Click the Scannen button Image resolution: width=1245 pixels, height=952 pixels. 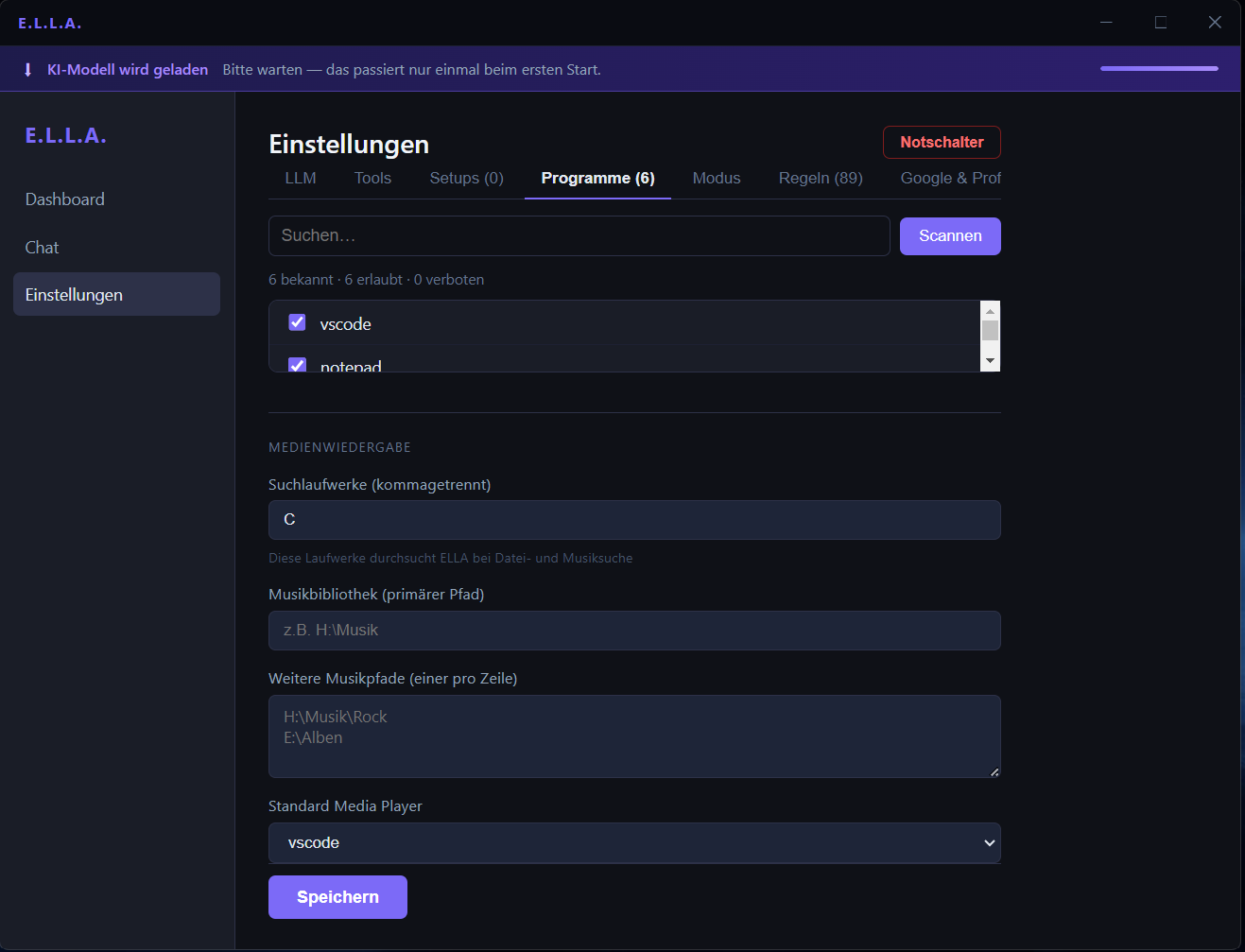click(x=950, y=235)
